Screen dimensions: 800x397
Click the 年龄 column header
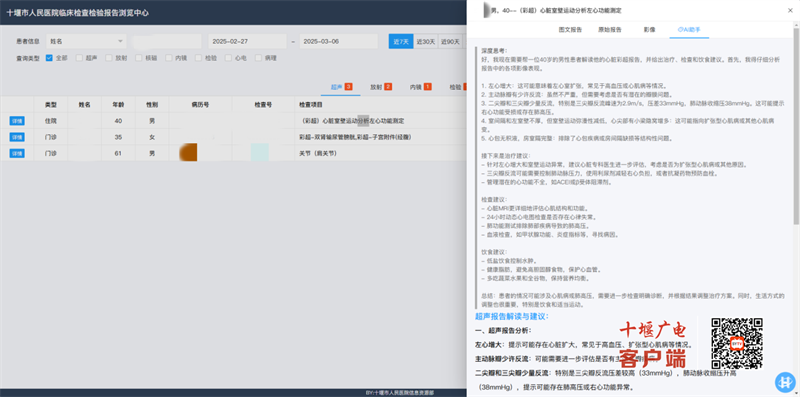pyautogui.click(x=118, y=105)
